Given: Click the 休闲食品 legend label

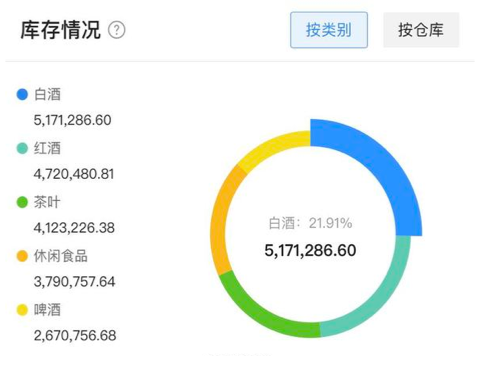Looking at the screenshot, I should pyautogui.click(x=61, y=256).
